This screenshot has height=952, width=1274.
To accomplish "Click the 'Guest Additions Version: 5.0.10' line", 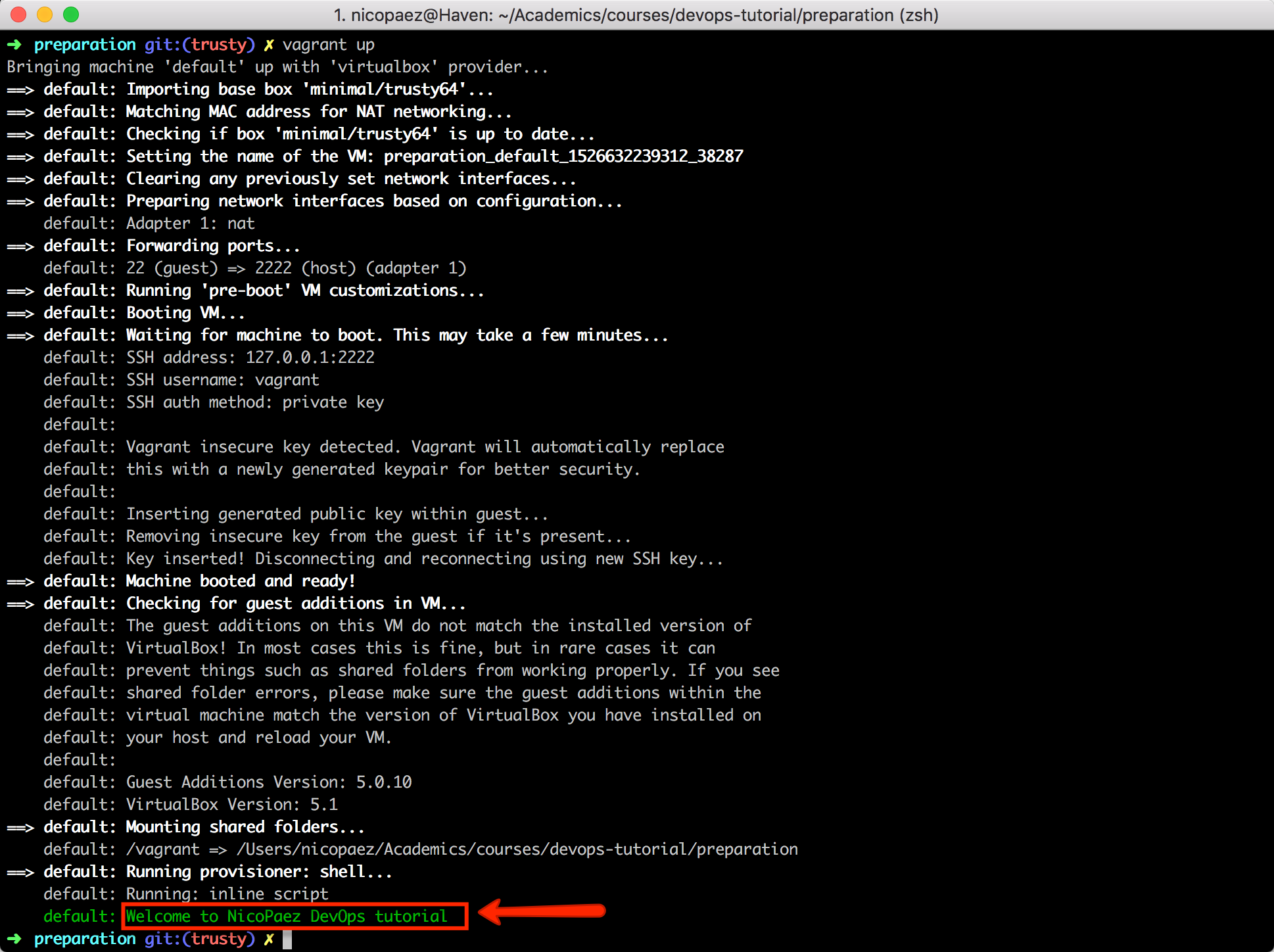I will (x=269, y=782).
